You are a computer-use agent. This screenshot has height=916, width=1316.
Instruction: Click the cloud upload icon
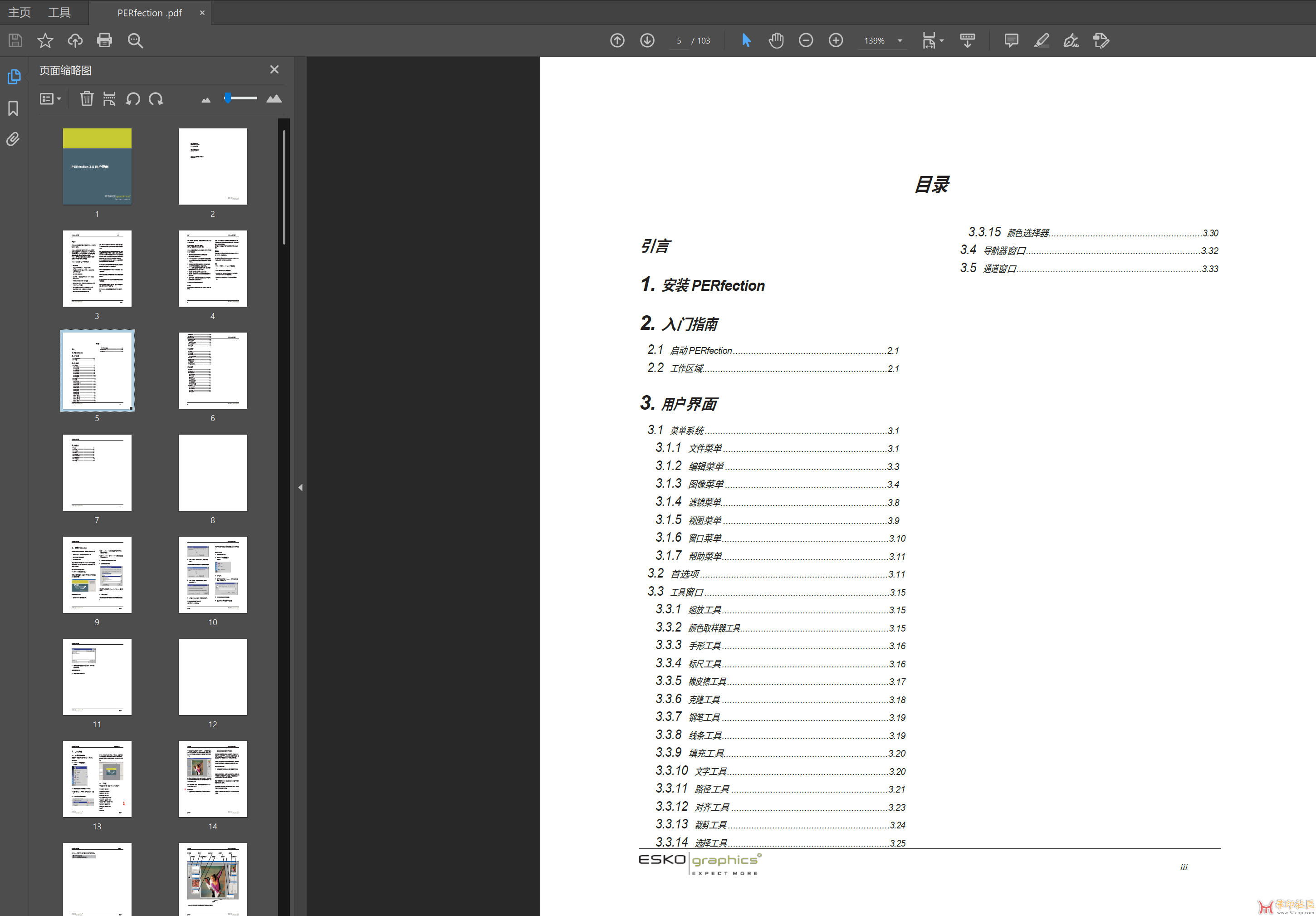click(75, 41)
